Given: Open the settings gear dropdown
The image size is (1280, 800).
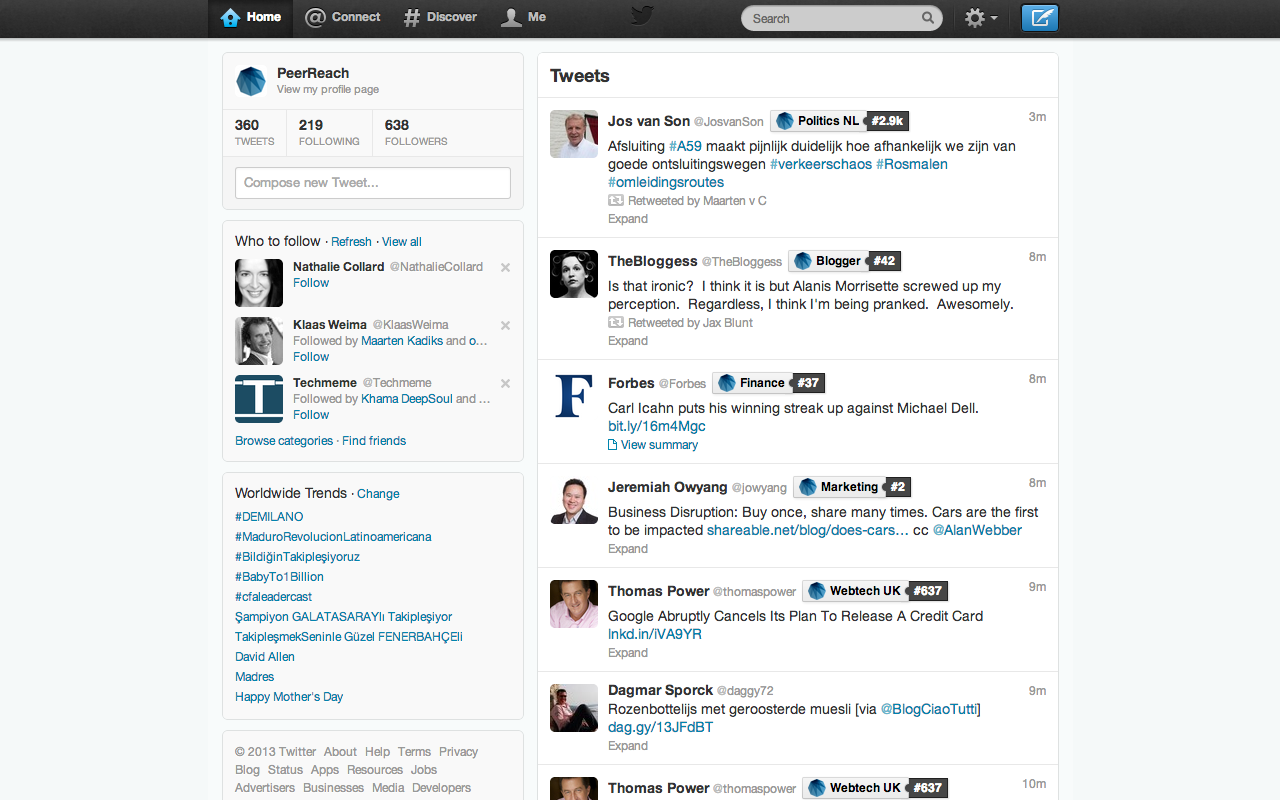Looking at the screenshot, I should [x=980, y=18].
